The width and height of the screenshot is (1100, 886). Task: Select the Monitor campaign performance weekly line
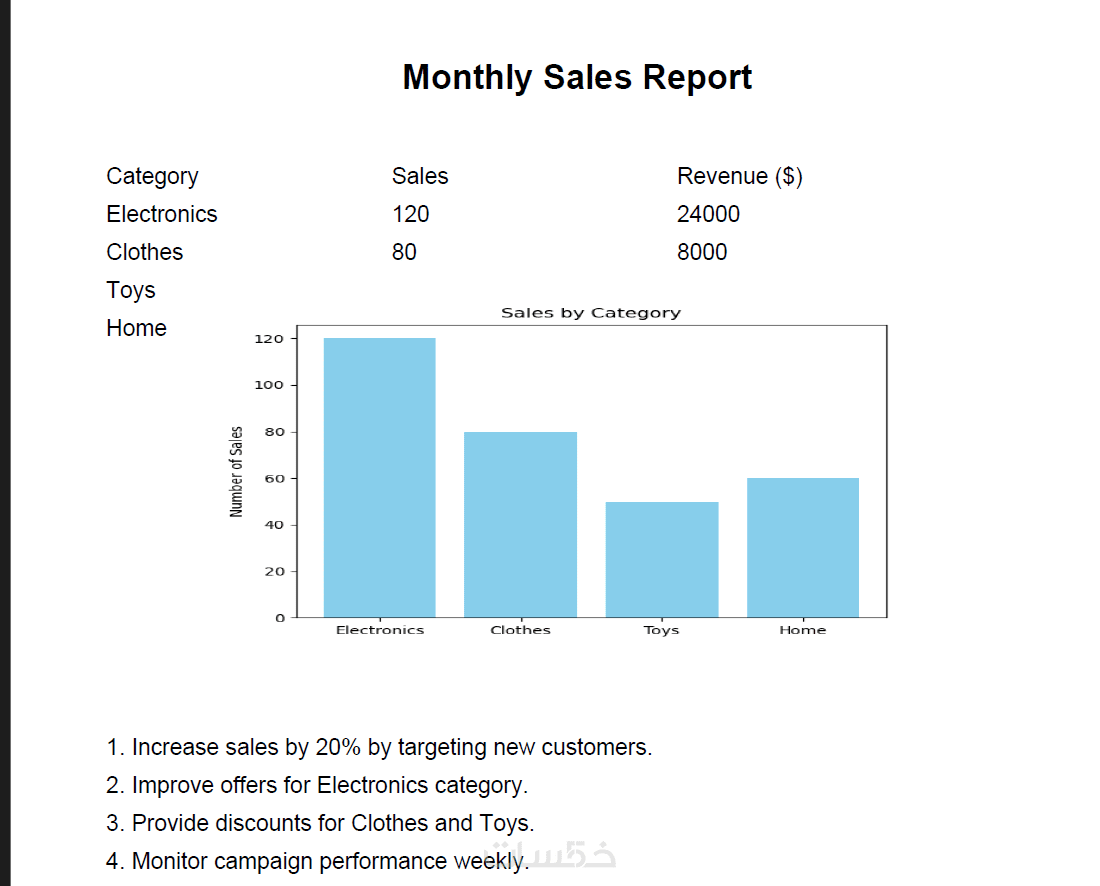317,861
